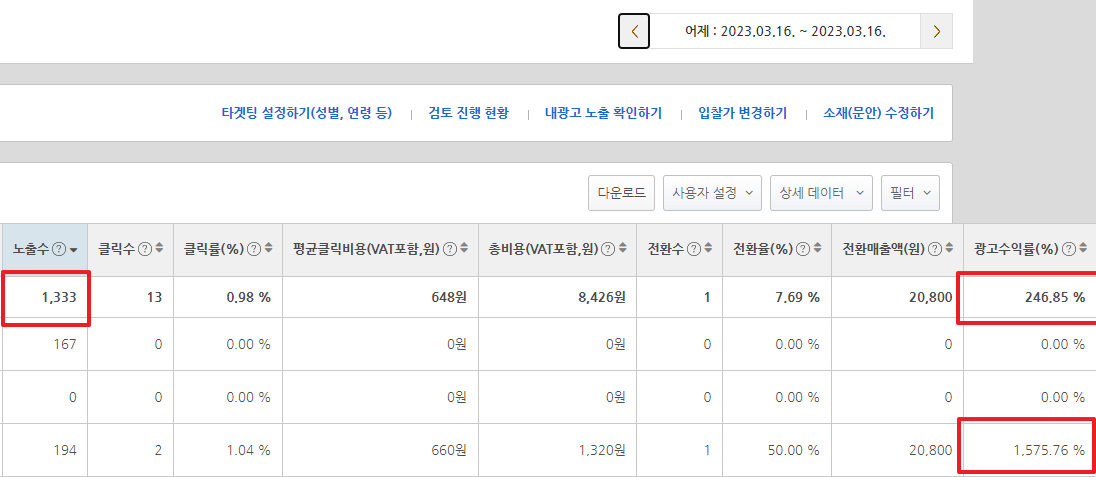Toggle 노출수 descending sort arrow

[x=74, y=249]
